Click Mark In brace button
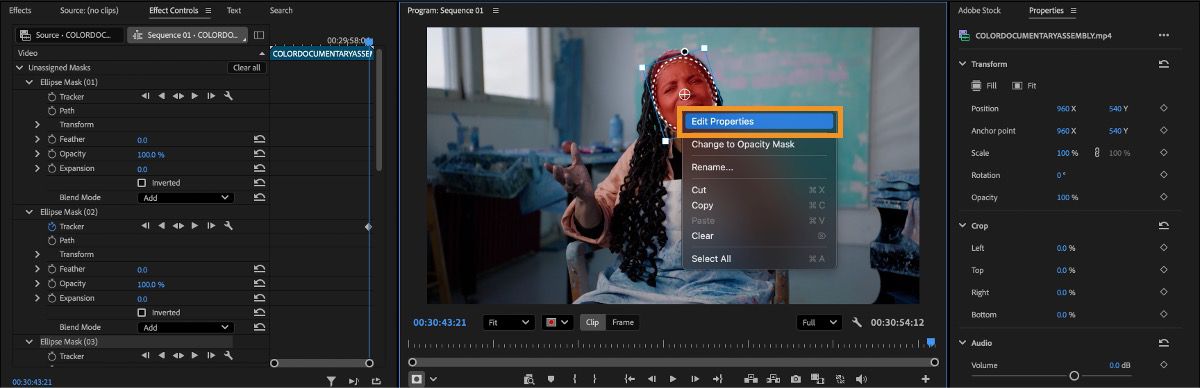 coord(575,379)
